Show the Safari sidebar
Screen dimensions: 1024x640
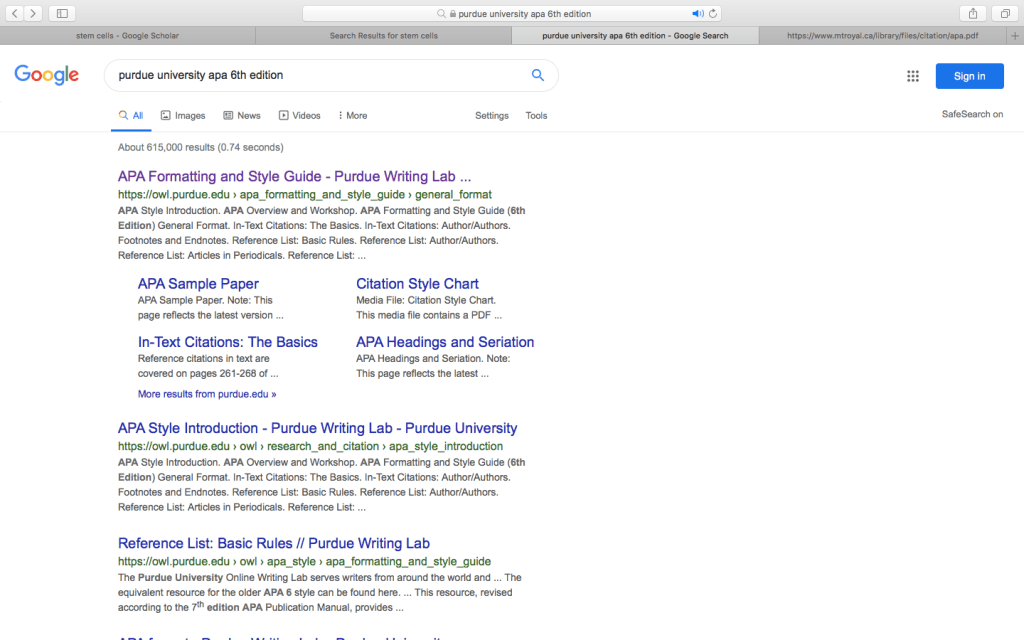click(62, 13)
